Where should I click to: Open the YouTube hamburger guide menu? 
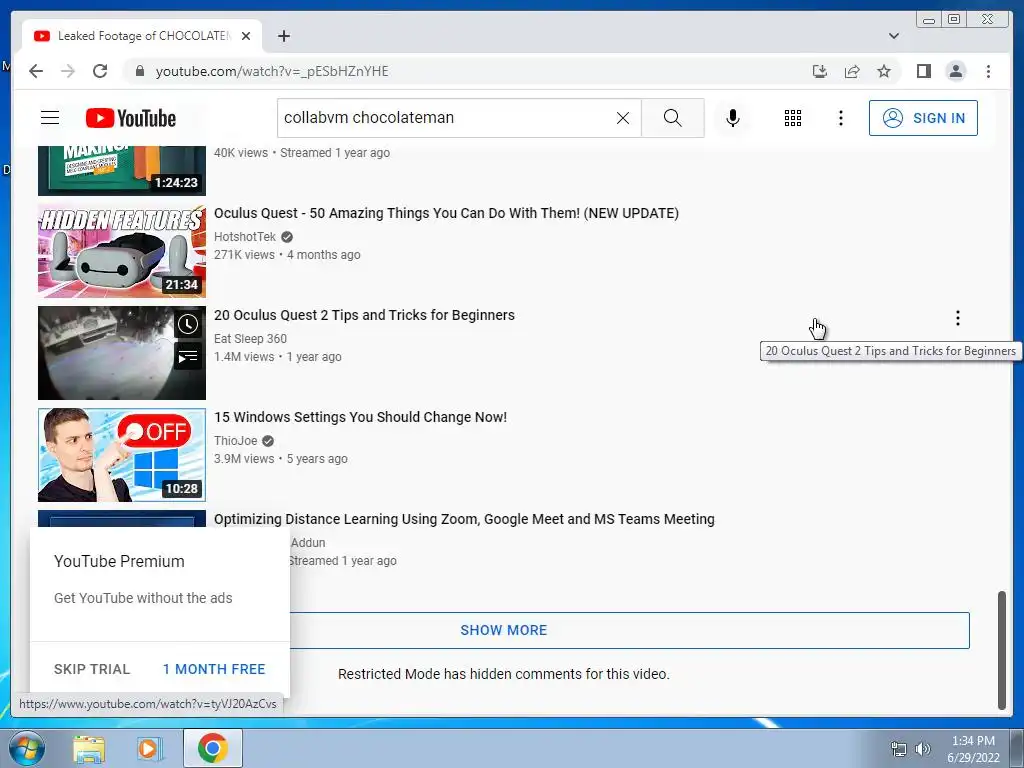[x=50, y=118]
